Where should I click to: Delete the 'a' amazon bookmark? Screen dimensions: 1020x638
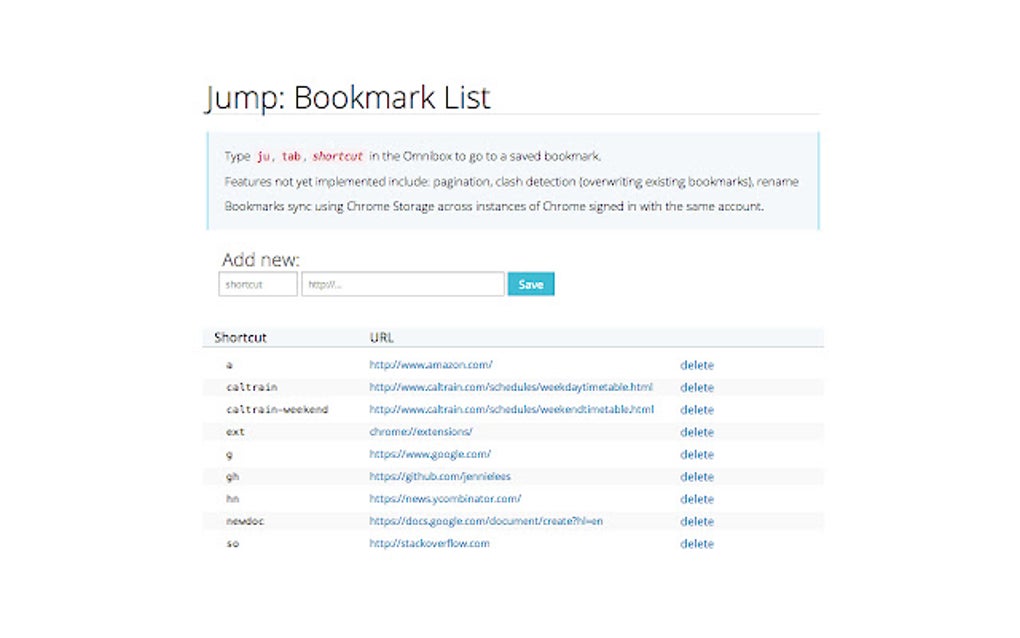pos(697,365)
